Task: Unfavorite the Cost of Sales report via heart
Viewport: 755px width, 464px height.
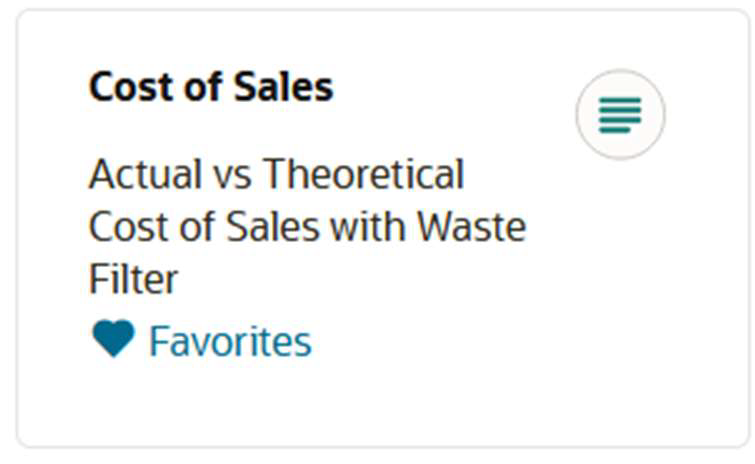Action: point(112,340)
